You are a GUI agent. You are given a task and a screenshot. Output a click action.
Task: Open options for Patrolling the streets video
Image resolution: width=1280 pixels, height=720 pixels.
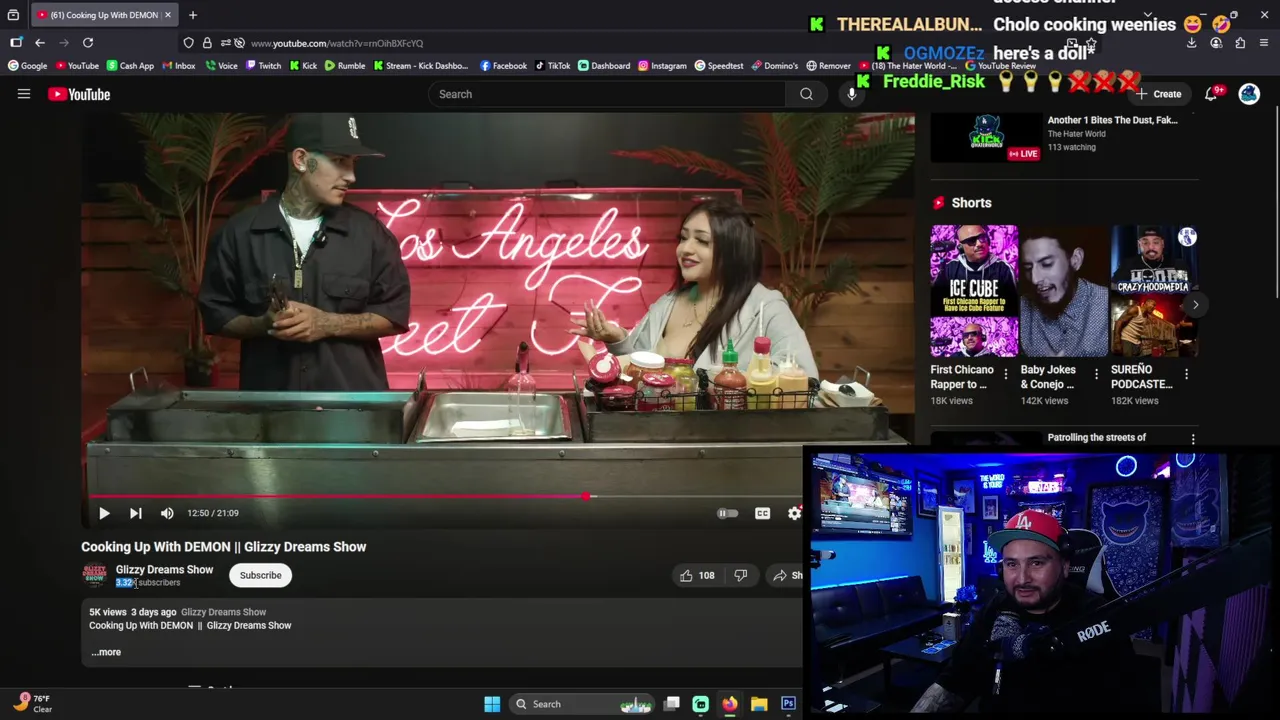(x=1192, y=439)
